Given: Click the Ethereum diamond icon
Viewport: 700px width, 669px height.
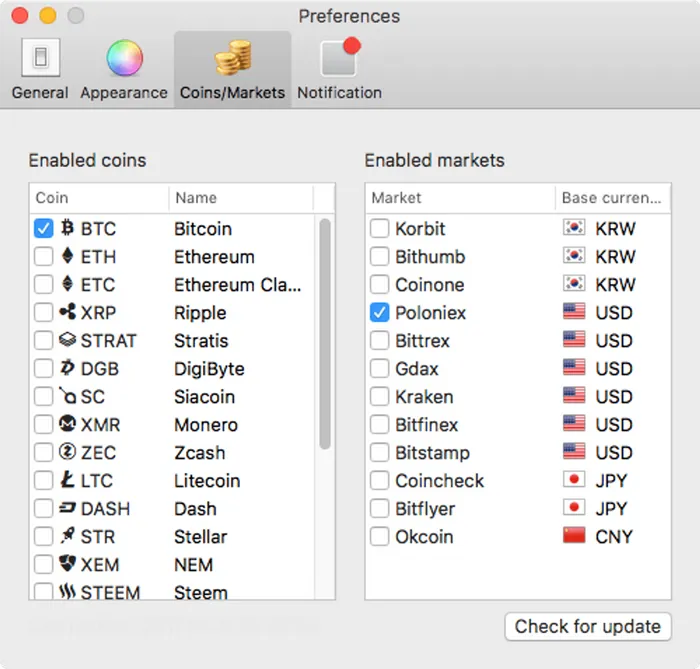Looking at the screenshot, I should 68,257.
